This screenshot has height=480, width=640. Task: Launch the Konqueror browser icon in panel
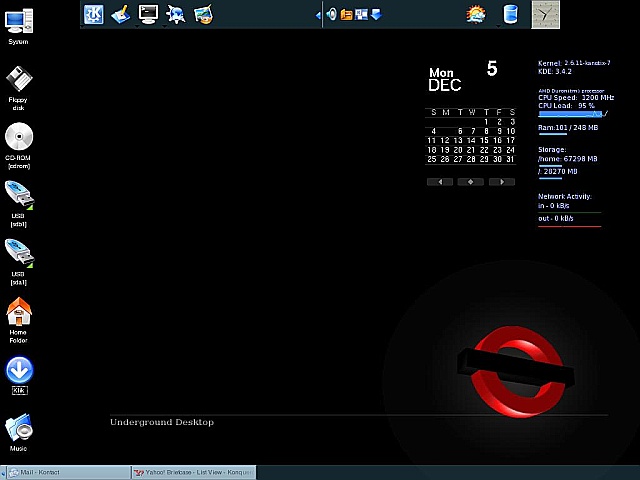pos(176,14)
